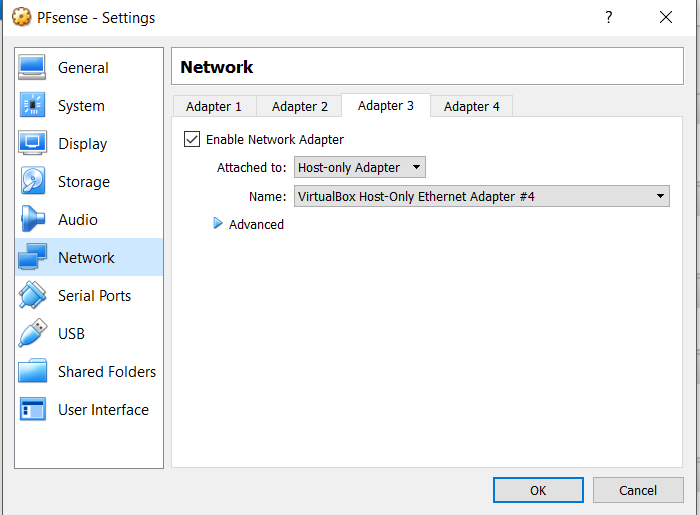Click the Advanced label text
The height and width of the screenshot is (515, 700).
[256, 224]
